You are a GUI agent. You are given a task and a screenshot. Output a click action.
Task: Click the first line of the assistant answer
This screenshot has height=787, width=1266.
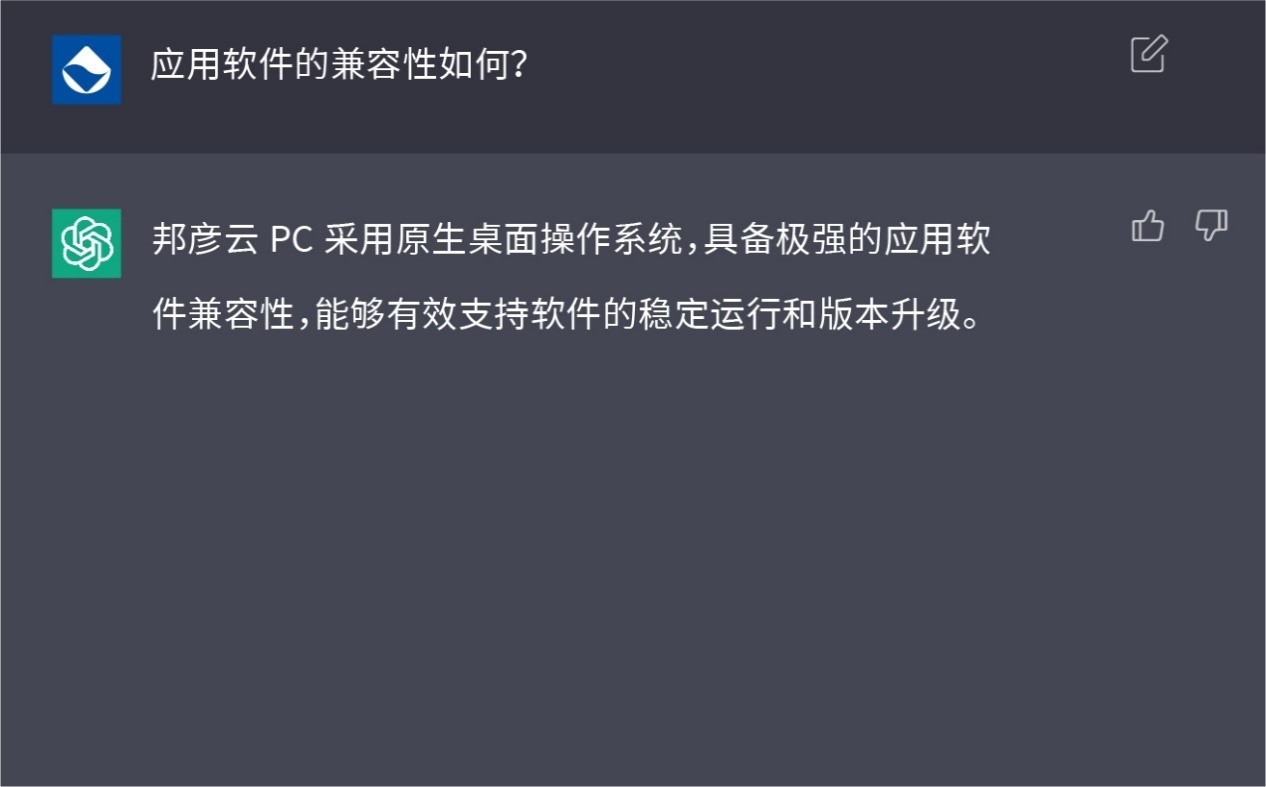[571, 241]
